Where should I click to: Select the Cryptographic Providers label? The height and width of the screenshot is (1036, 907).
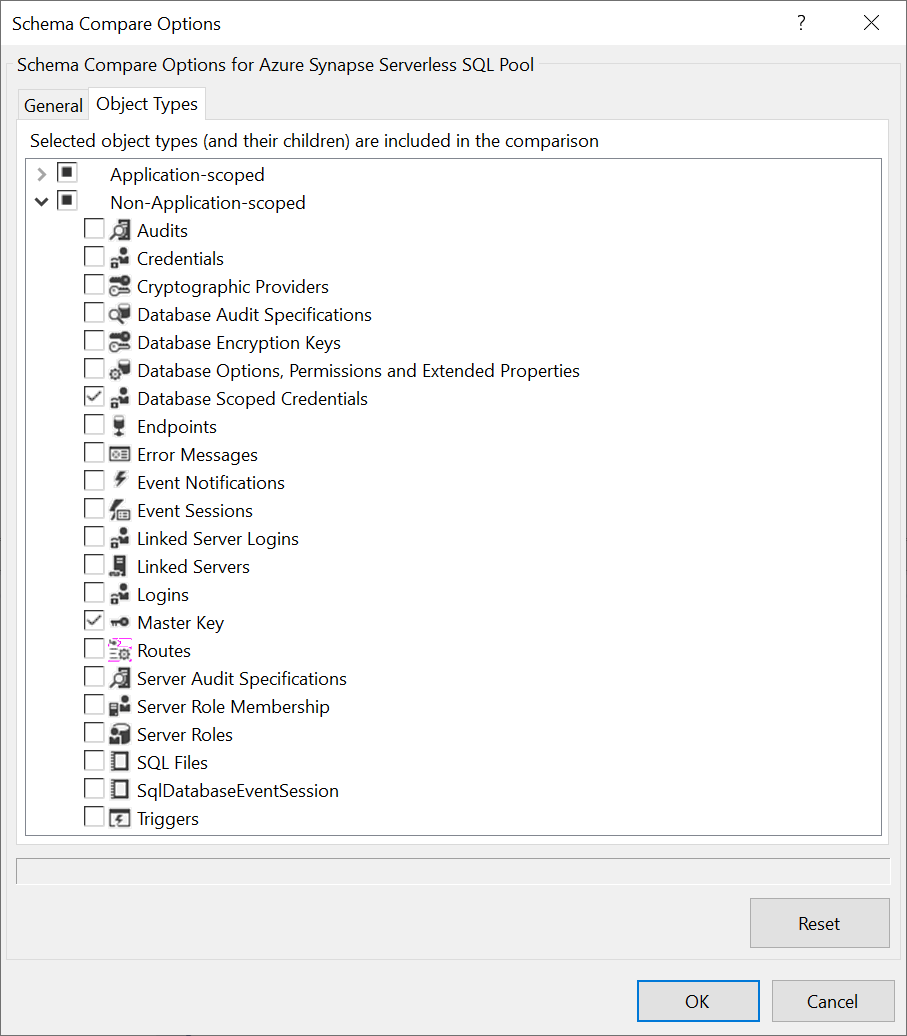tap(233, 287)
